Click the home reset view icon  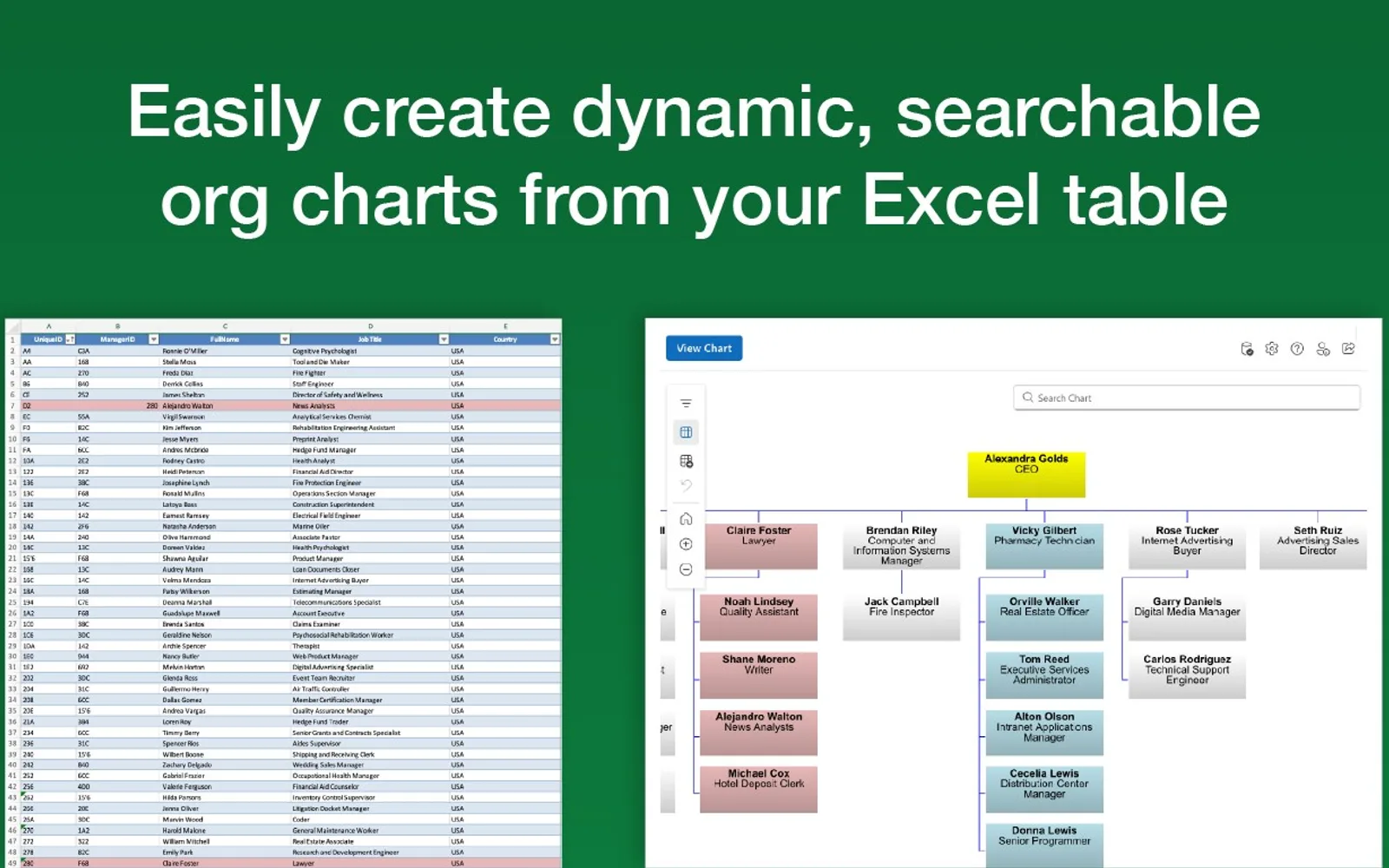pos(686,519)
